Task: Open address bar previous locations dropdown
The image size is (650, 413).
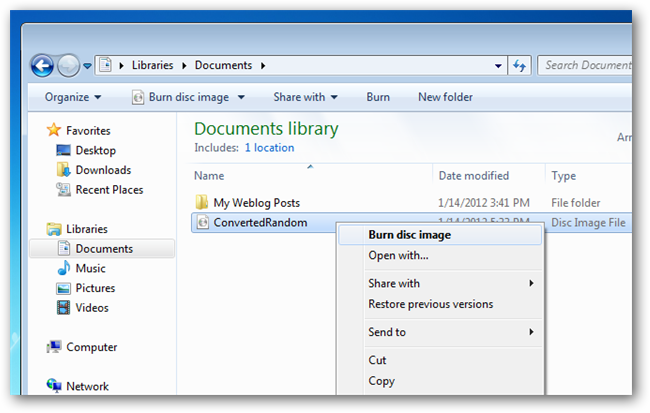Action: pyautogui.click(x=498, y=66)
